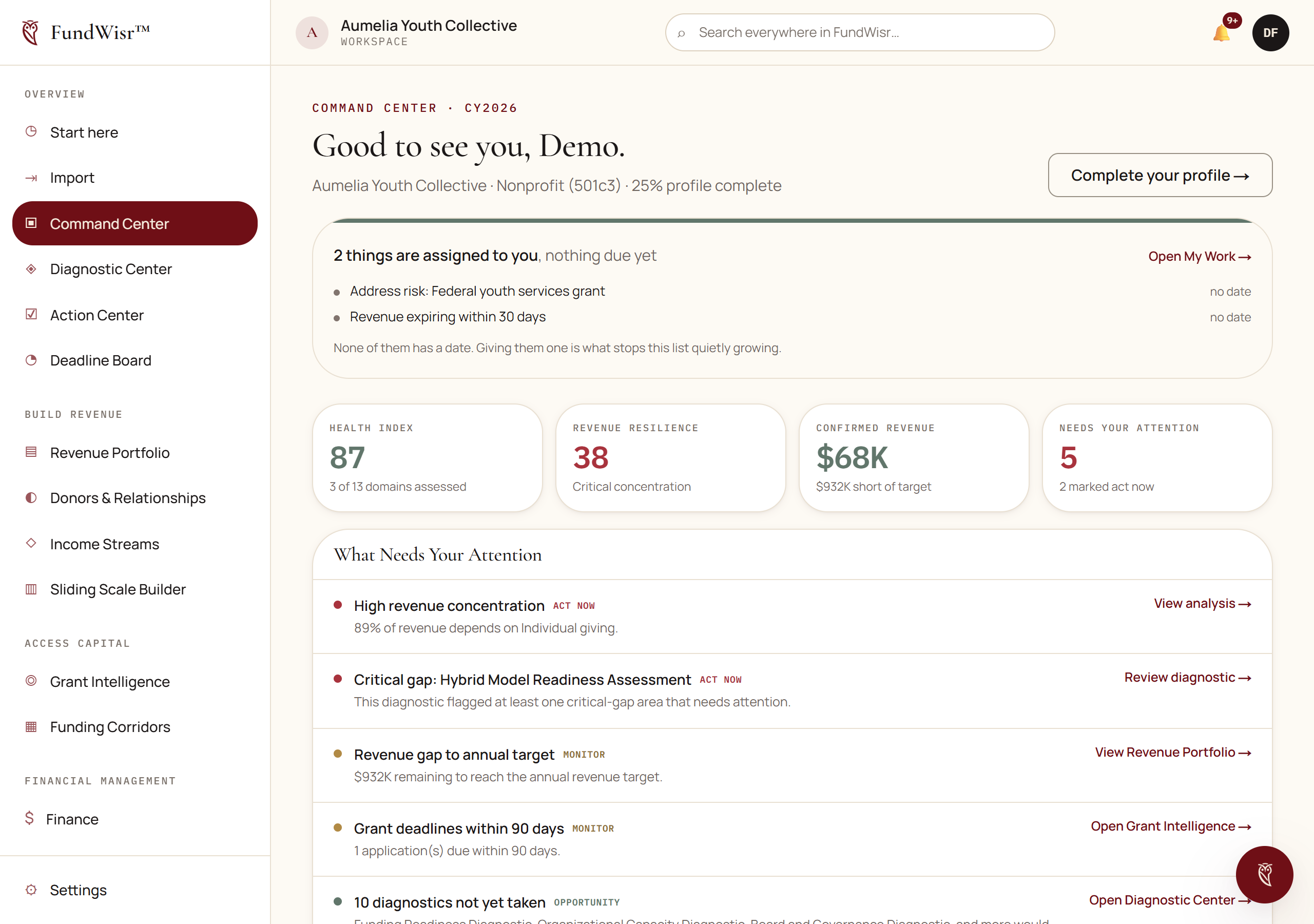Image resolution: width=1314 pixels, height=924 pixels.
Task: Open Diagnostic Center from the sidebar
Action: [x=135, y=269]
